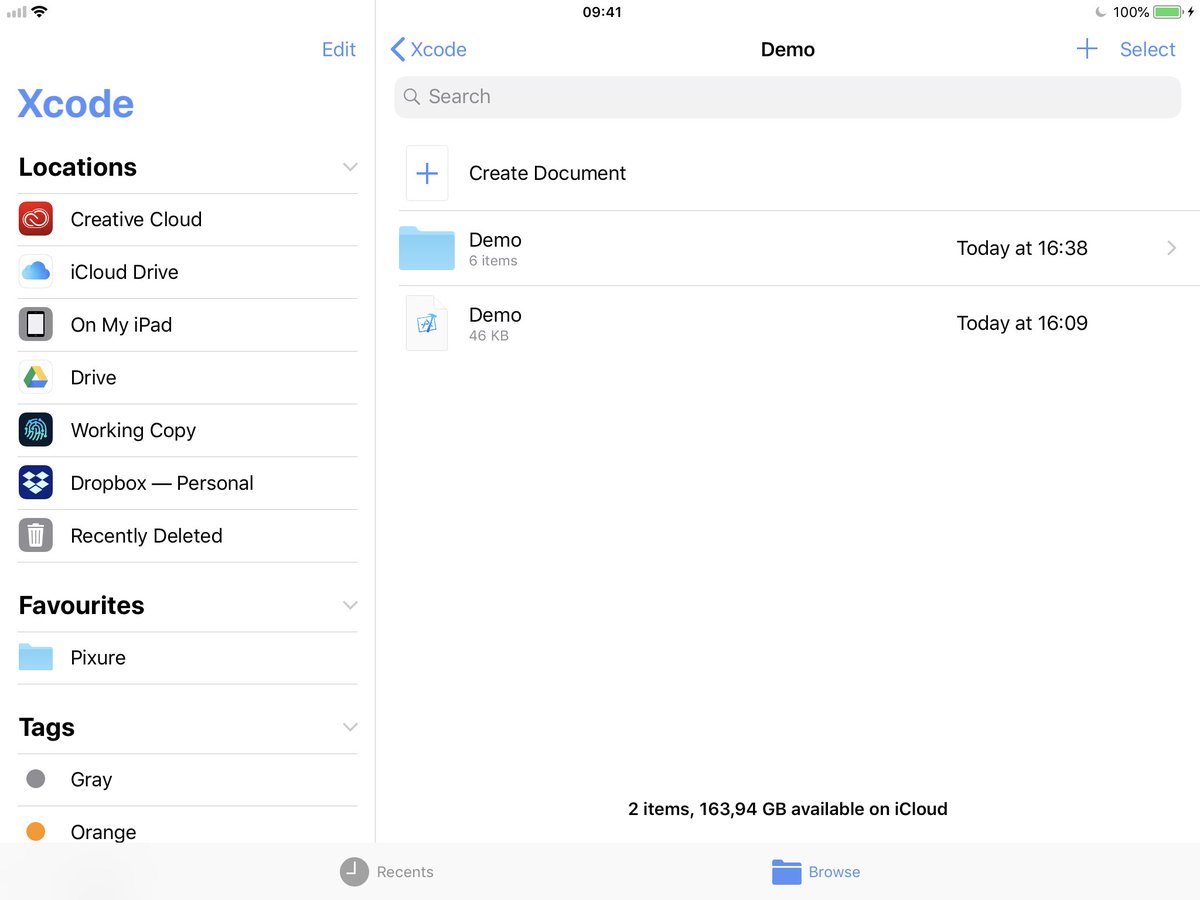Open the Creative Cloud location icon
The width and height of the screenshot is (1200, 900).
[36, 219]
